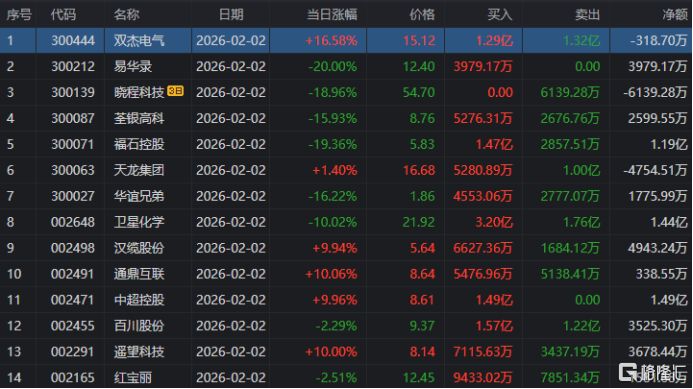Click stock code 300444

72,41
